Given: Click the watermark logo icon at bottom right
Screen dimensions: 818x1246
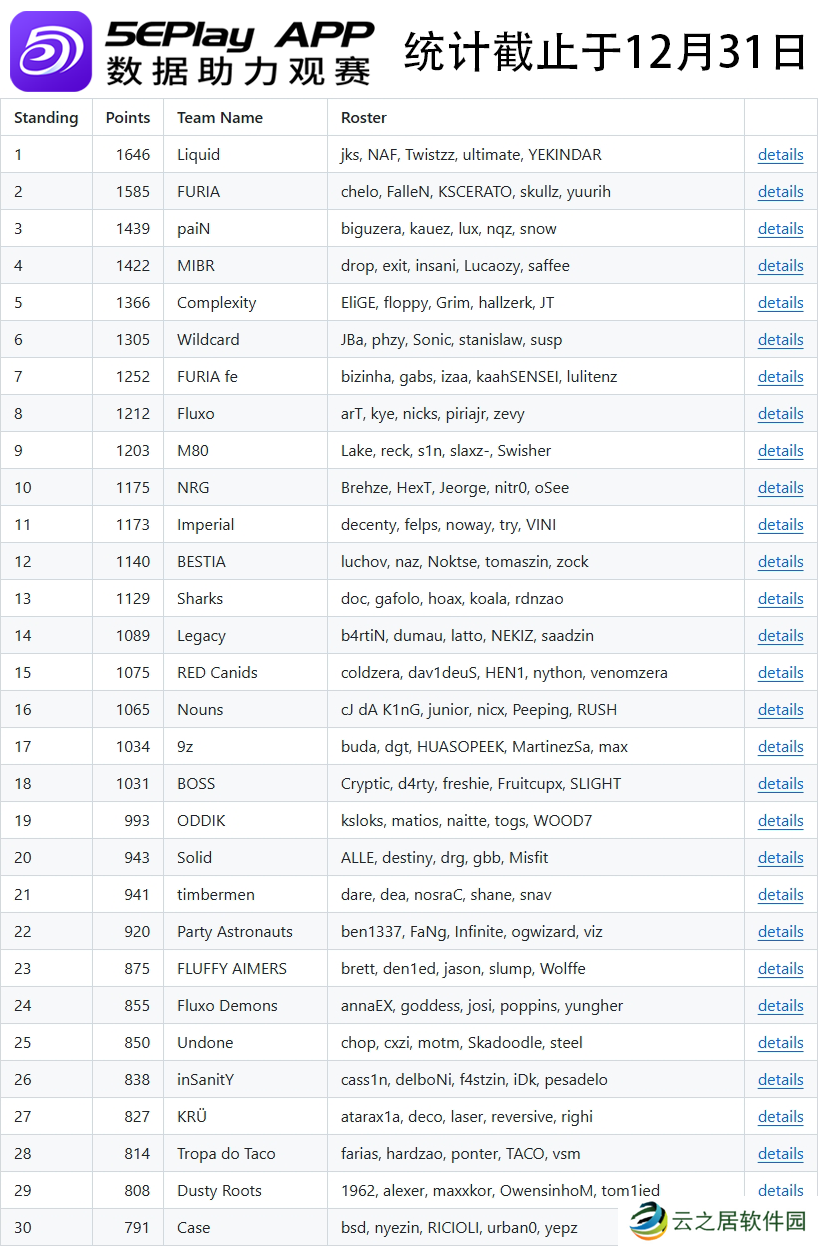Looking at the screenshot, I should tap(648, 1221).
